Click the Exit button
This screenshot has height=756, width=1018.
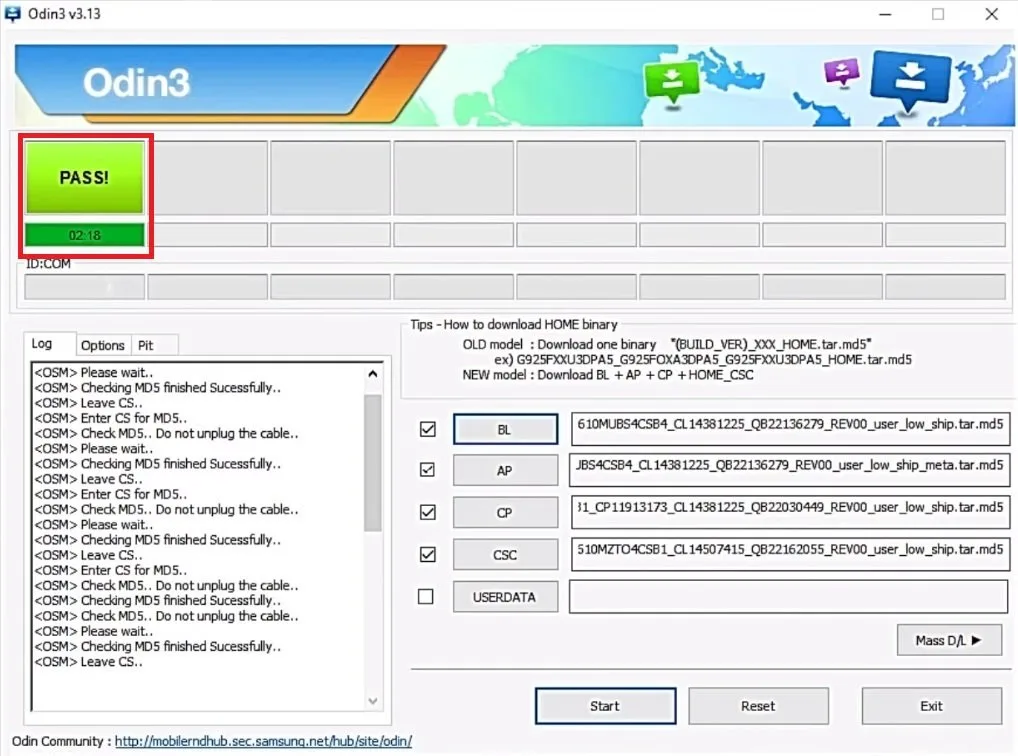[932, 706]
